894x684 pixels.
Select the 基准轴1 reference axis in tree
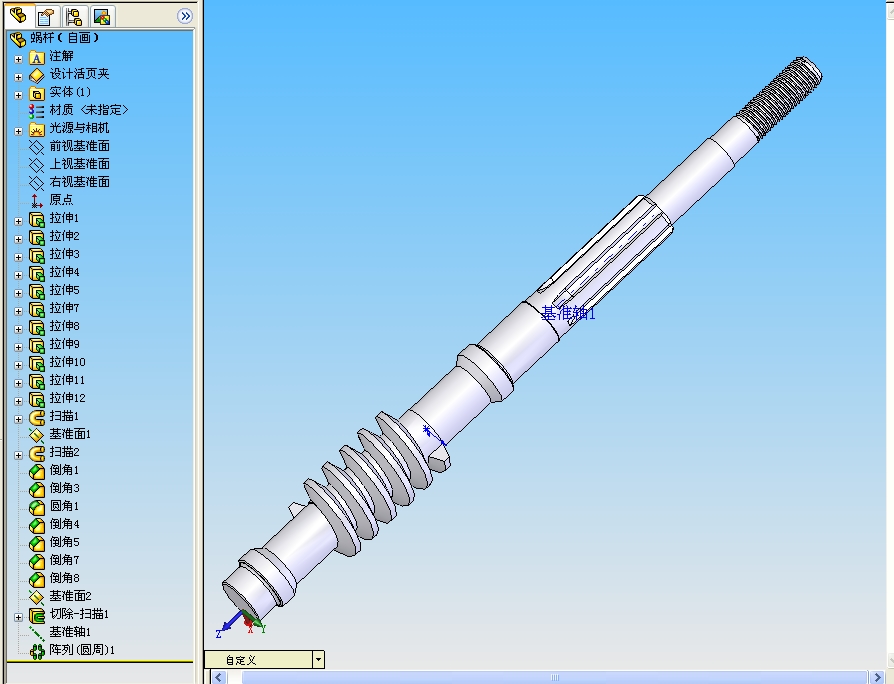70,632
